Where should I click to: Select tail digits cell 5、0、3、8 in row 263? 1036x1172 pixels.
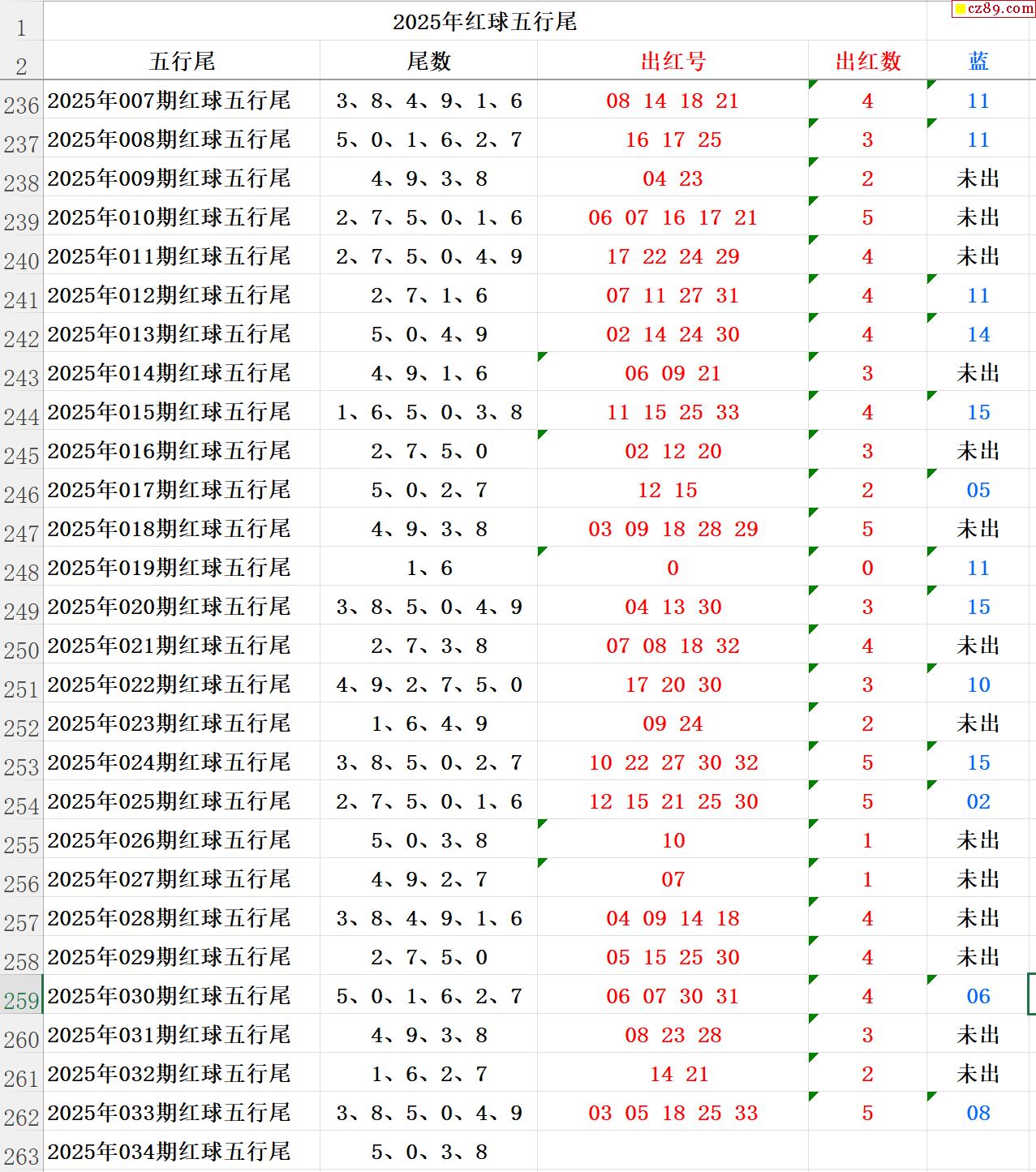pos(428,1151)
